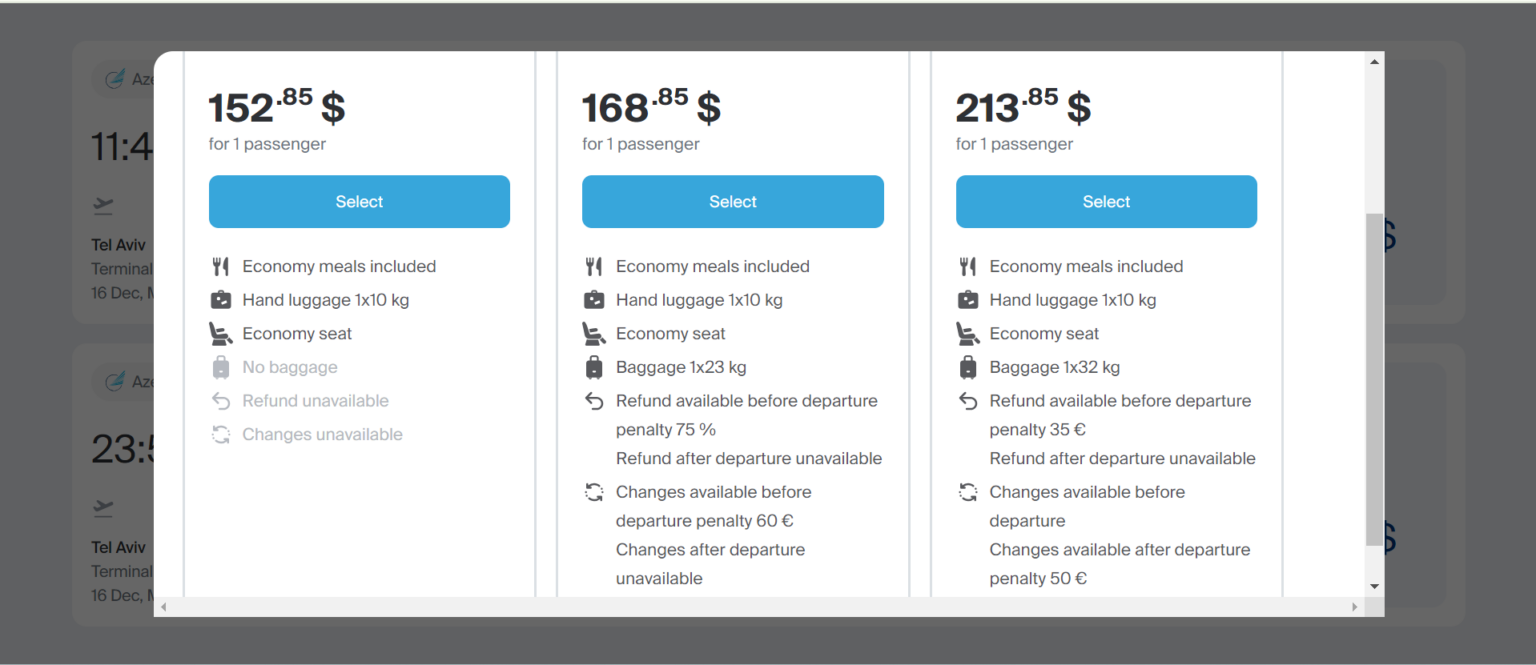This screenshot has height=665, width=1536.
Task: Click meals icon in 152.85 fare column
Action: (x=221, y=267)
